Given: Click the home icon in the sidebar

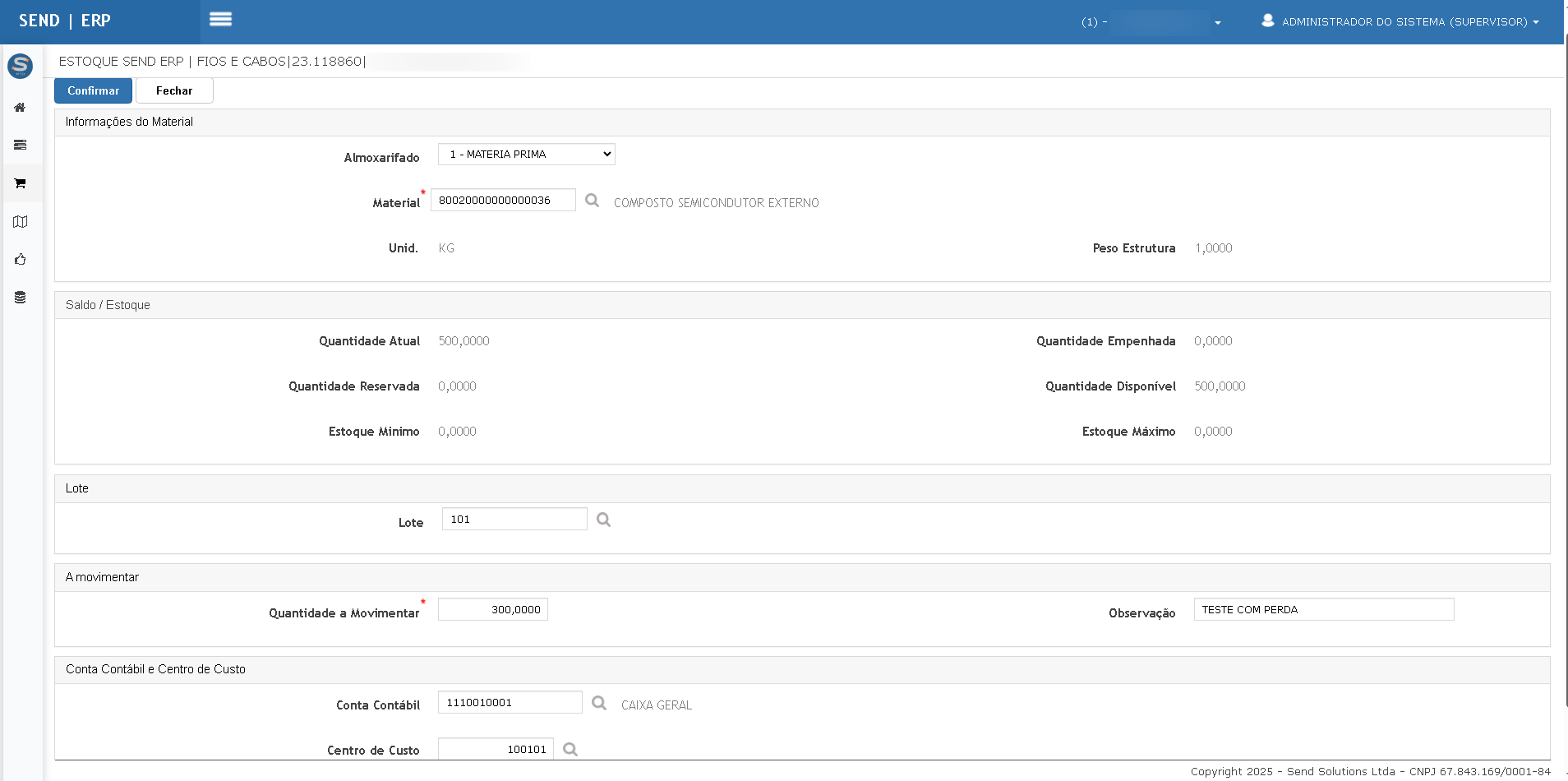Looking at the screenshot, I should pos(20,108).
